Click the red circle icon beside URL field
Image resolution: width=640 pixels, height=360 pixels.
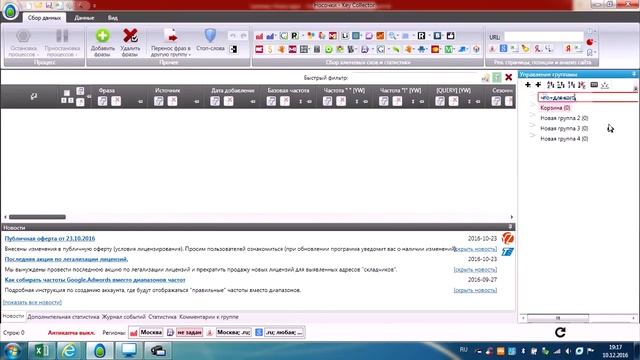point(589,42)
